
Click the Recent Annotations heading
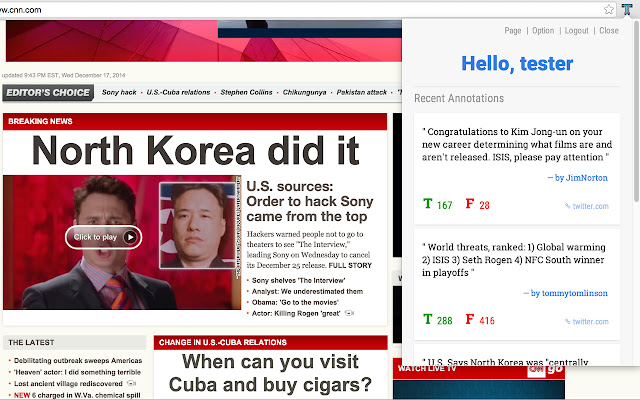point(459,98)
